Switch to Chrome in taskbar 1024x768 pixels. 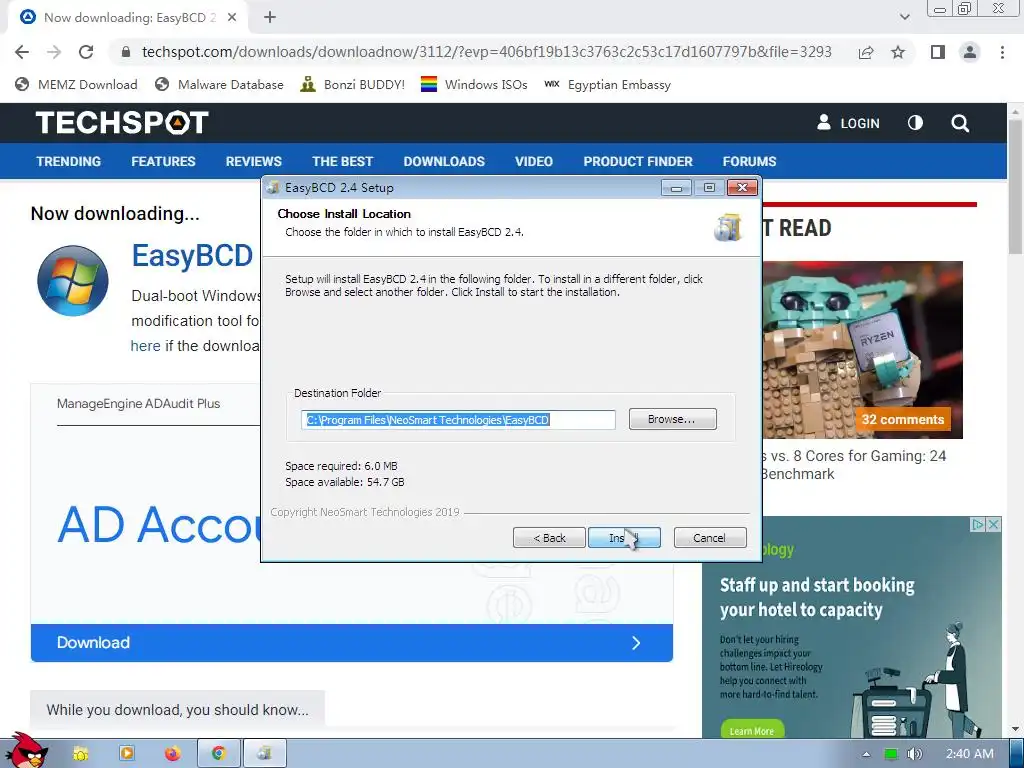219,754
